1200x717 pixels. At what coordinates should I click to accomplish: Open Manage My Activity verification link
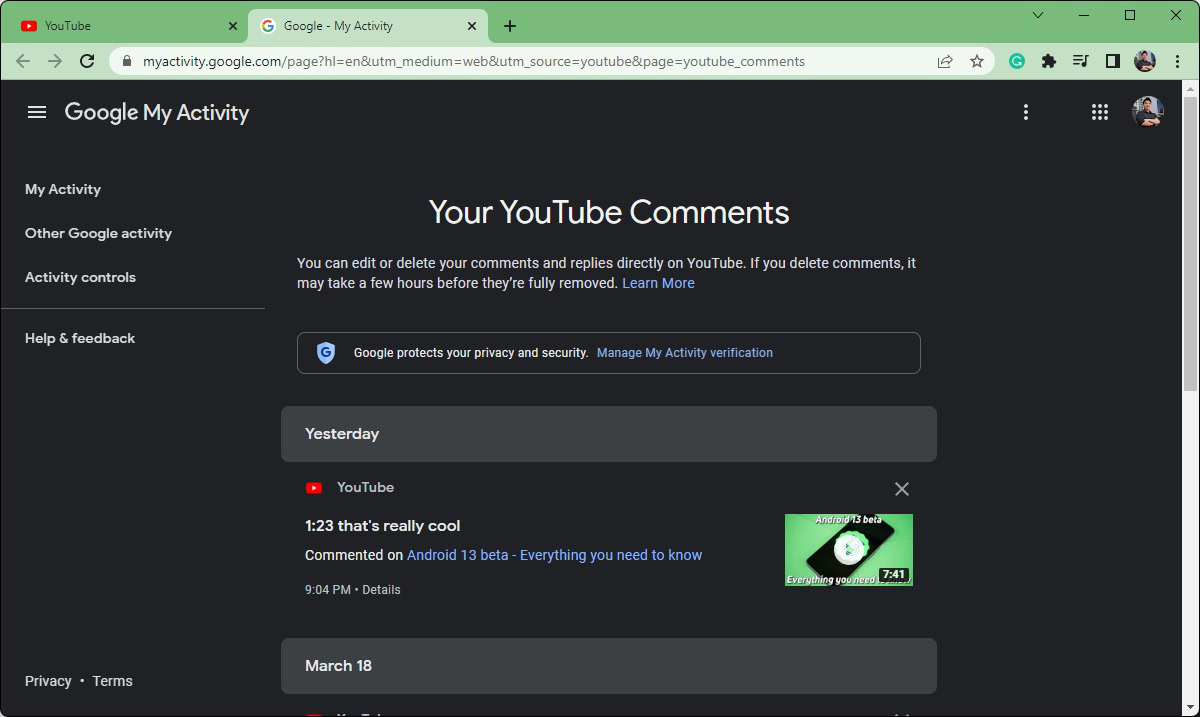point(685,353)
